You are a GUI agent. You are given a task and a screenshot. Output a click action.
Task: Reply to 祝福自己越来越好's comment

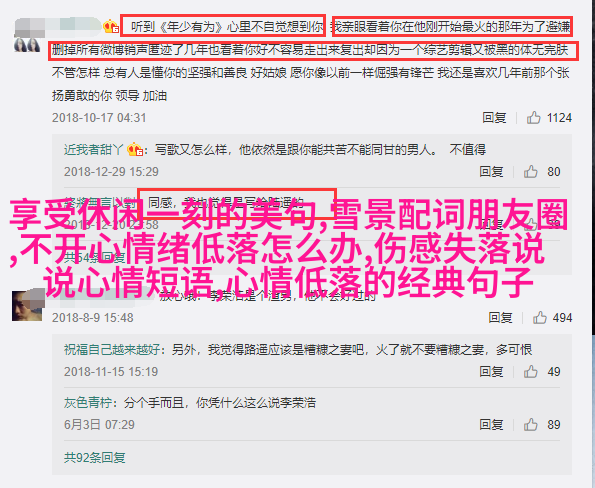(491, 372)
